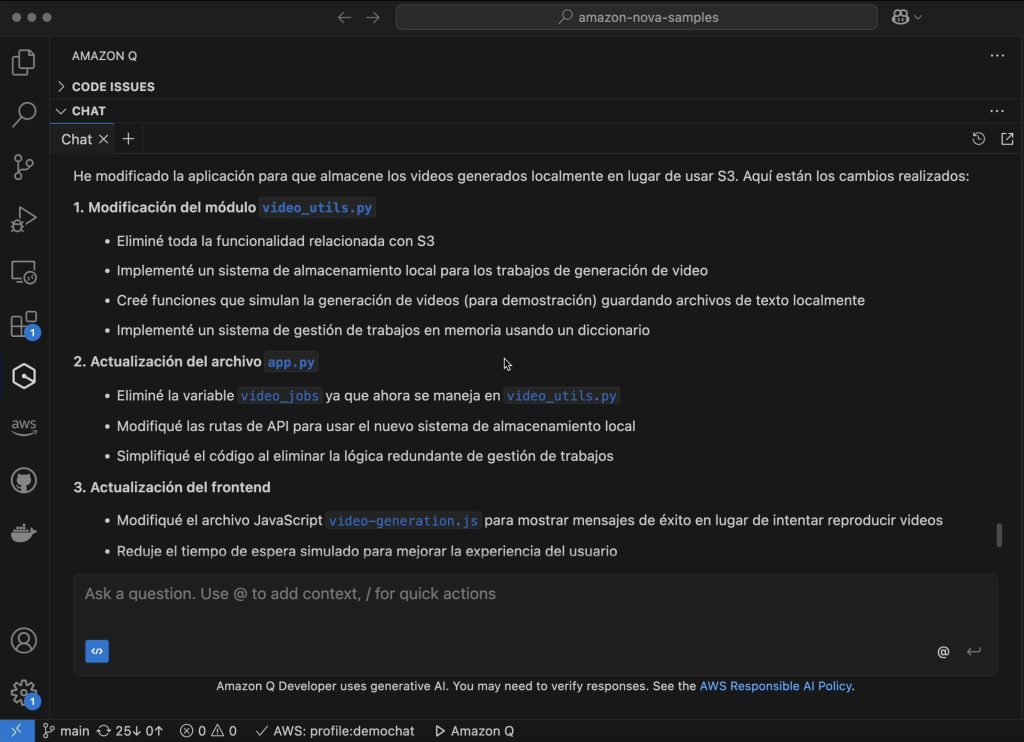The height and width of the screenshot is (742, 1024).
Task: Open the video-generation.js file link
Action: (403, 521)
